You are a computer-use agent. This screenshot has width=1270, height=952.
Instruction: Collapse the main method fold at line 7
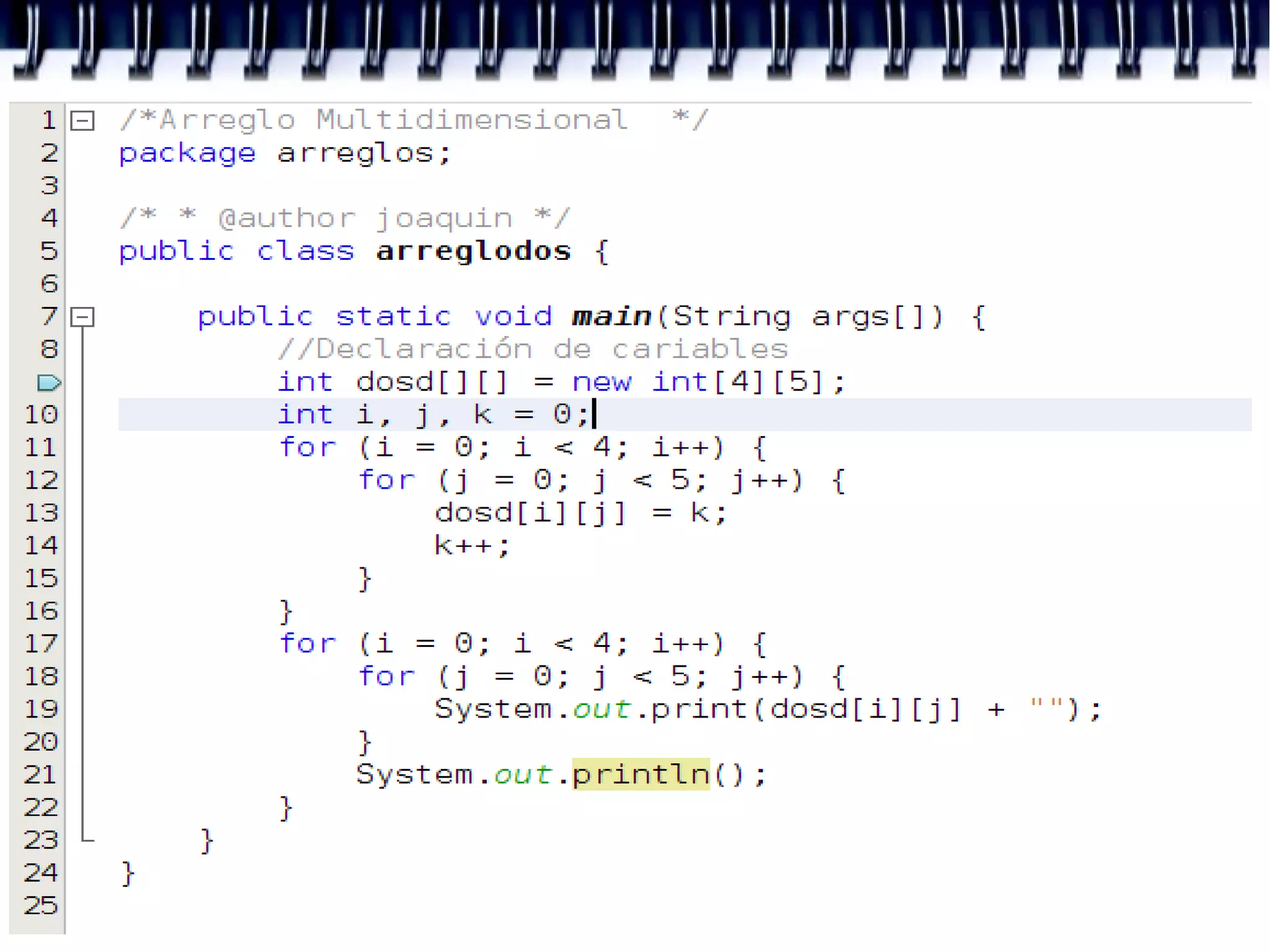82,317
